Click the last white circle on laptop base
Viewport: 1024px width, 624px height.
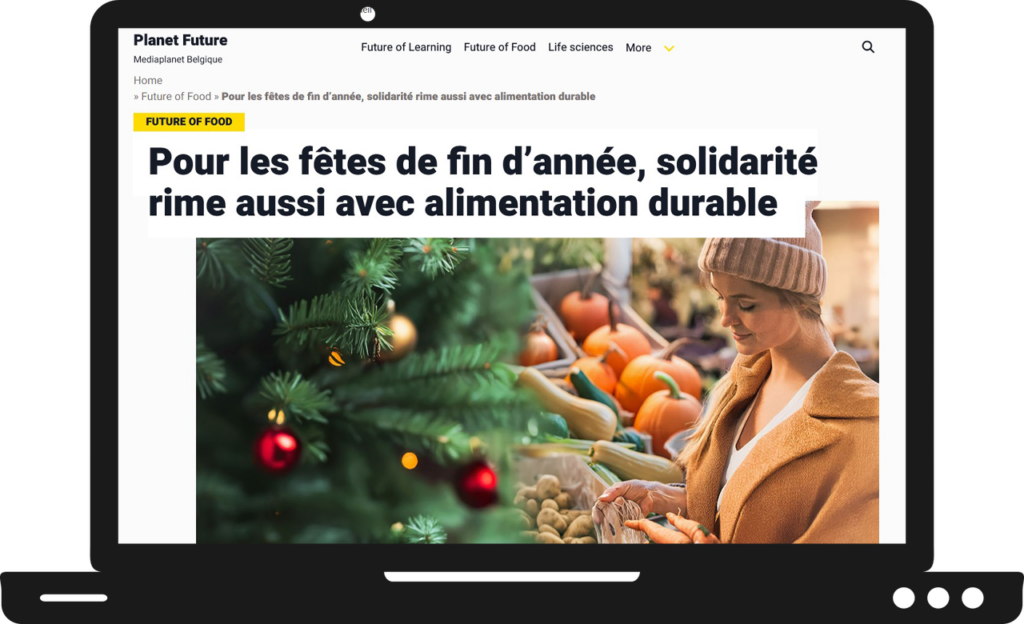(972, 597)
